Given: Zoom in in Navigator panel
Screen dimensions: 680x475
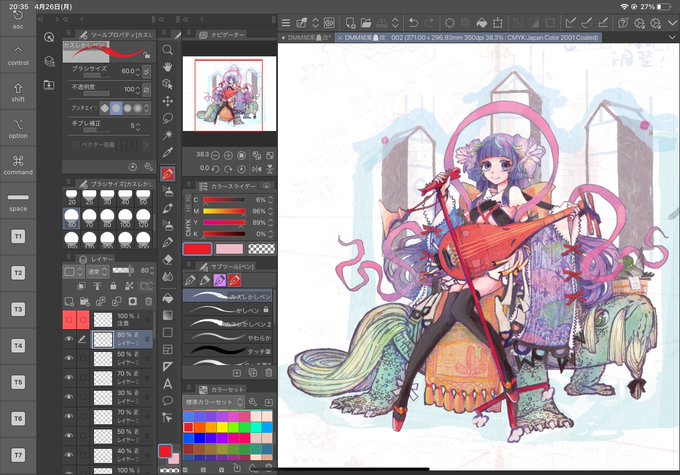Looking at the screenshot, I should [x=229, y=155].
